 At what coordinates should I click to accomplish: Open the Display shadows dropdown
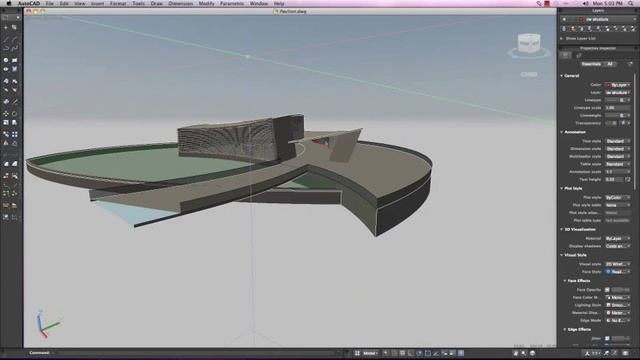point(618,246)
